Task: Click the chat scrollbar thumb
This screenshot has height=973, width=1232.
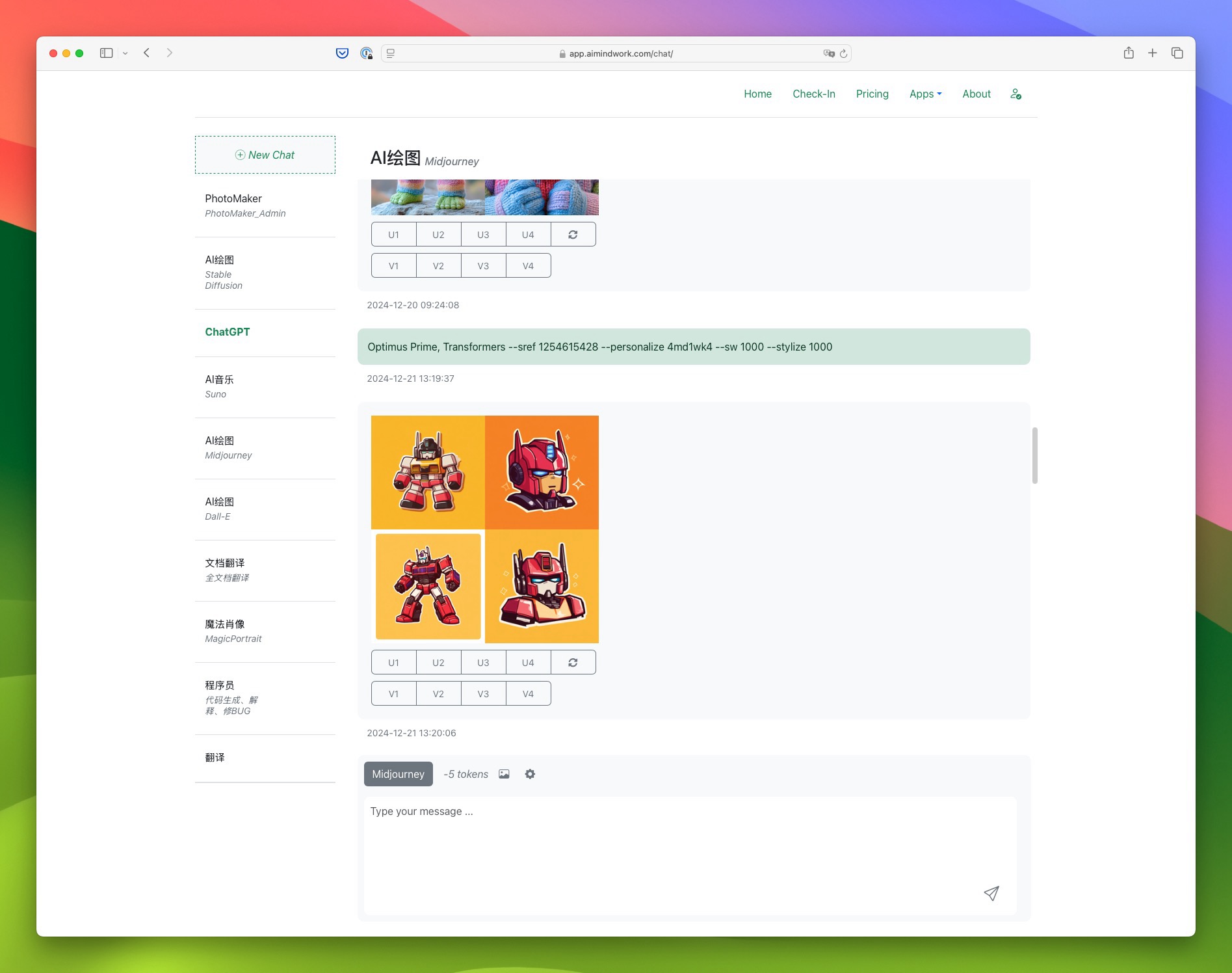Action: click(1034, 455)
